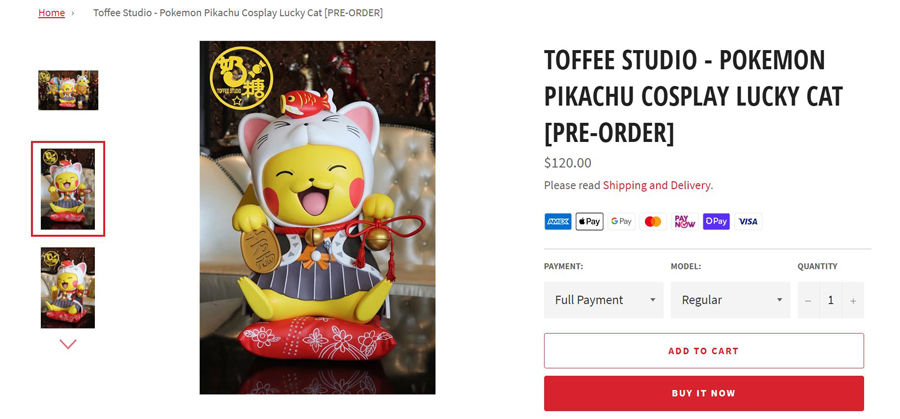Click the Visa payment icon
The height and width of the screenshot is (419, 900).
(x=748, y=221)
